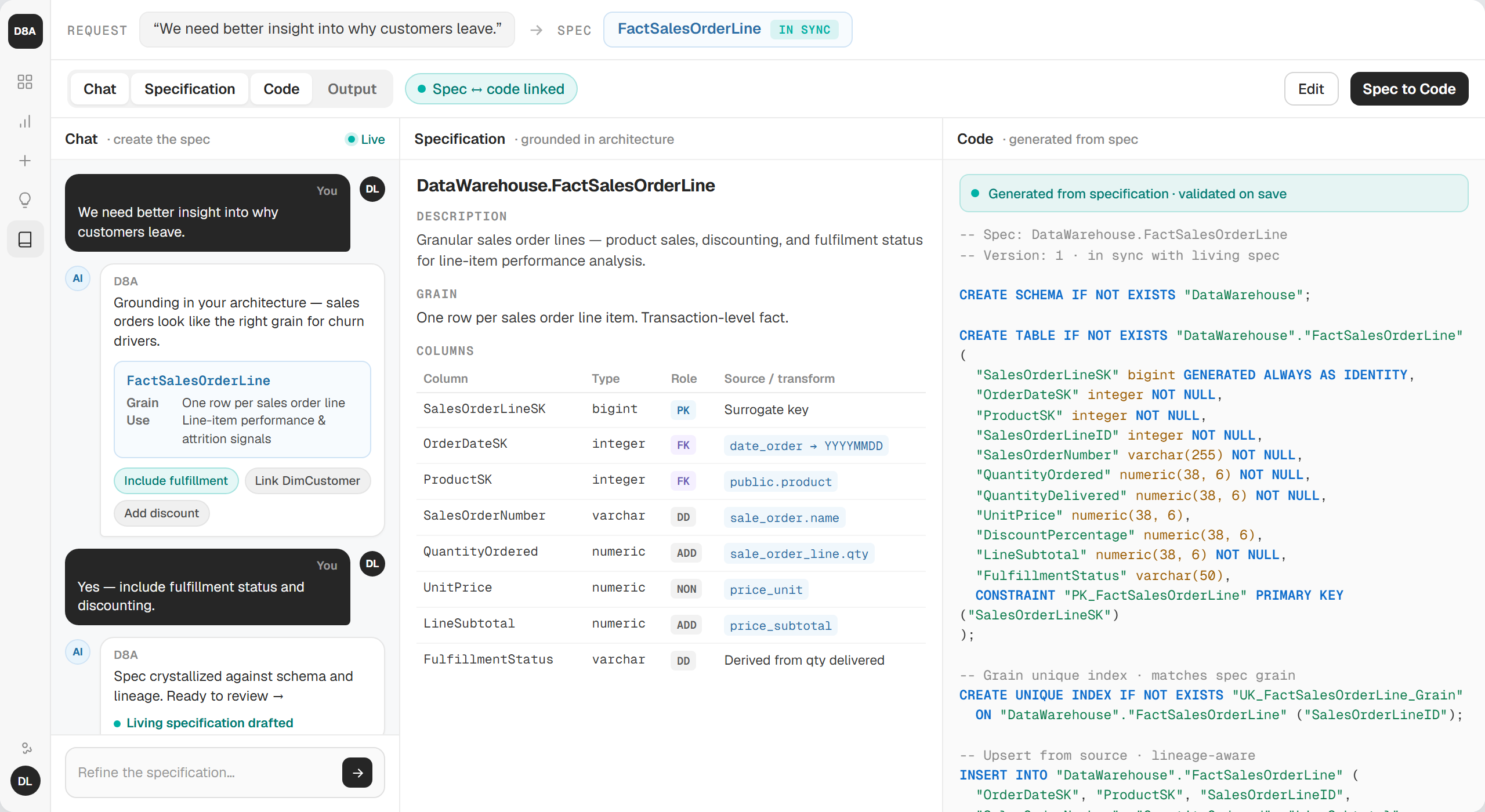
Task: Click the NON role badge for UnitPrice
Action: [686, 589]
